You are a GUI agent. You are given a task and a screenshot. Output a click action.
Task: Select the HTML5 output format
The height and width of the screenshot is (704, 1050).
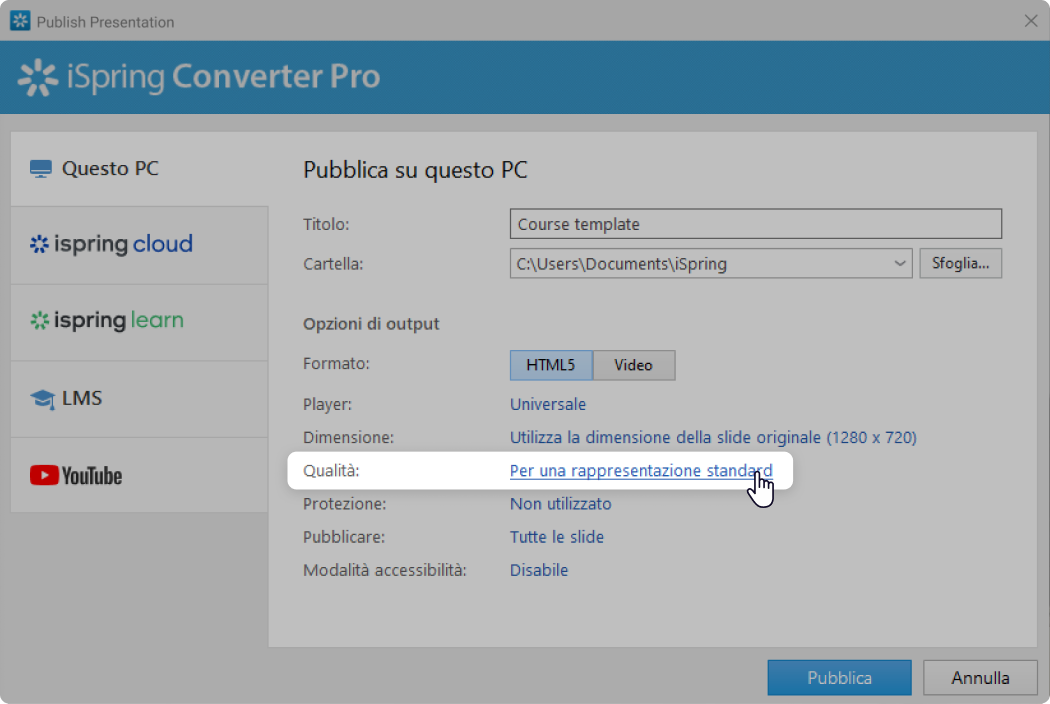point(551,365)
